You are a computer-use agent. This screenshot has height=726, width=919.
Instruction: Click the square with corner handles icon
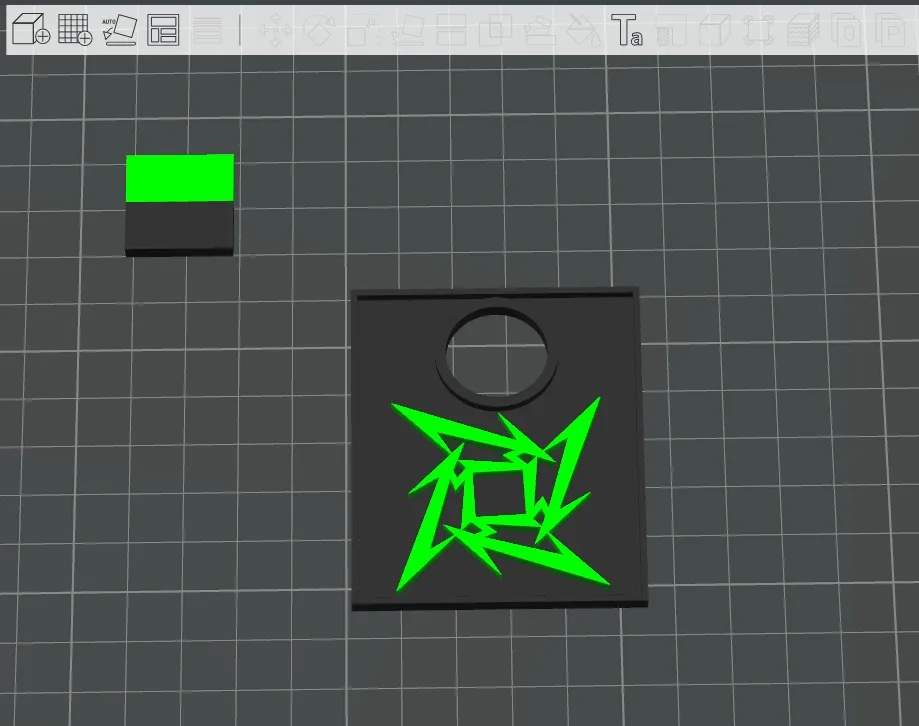pyautogui.click(x=759, y=31)
